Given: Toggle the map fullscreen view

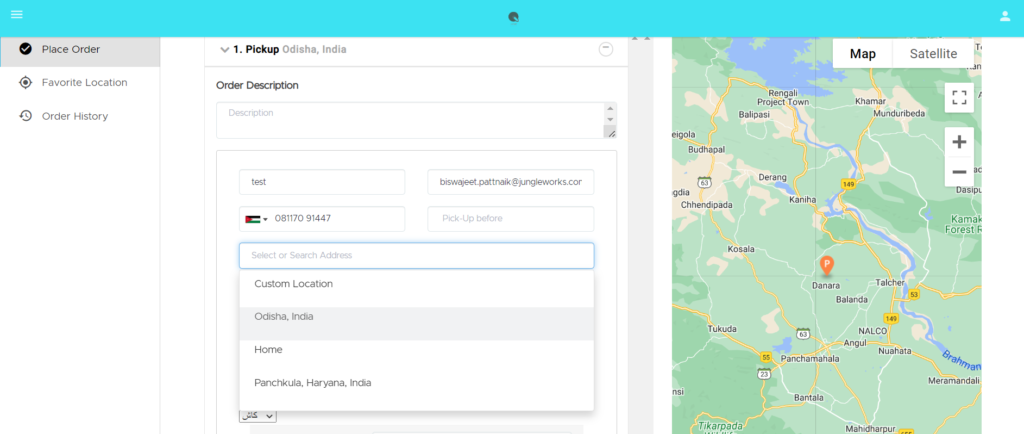Looking at the screenshot, I should 959,97.
